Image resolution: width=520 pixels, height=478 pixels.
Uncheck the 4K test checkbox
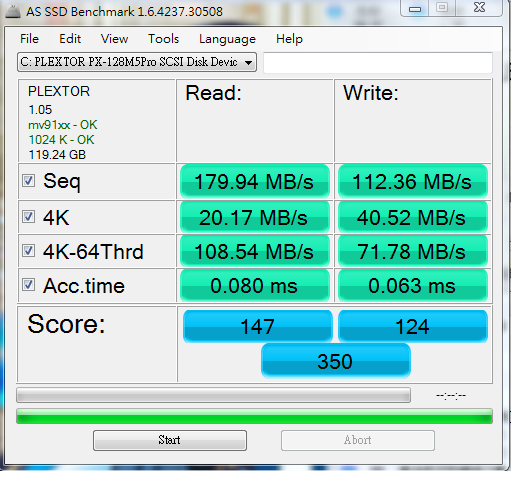point(28,217)
